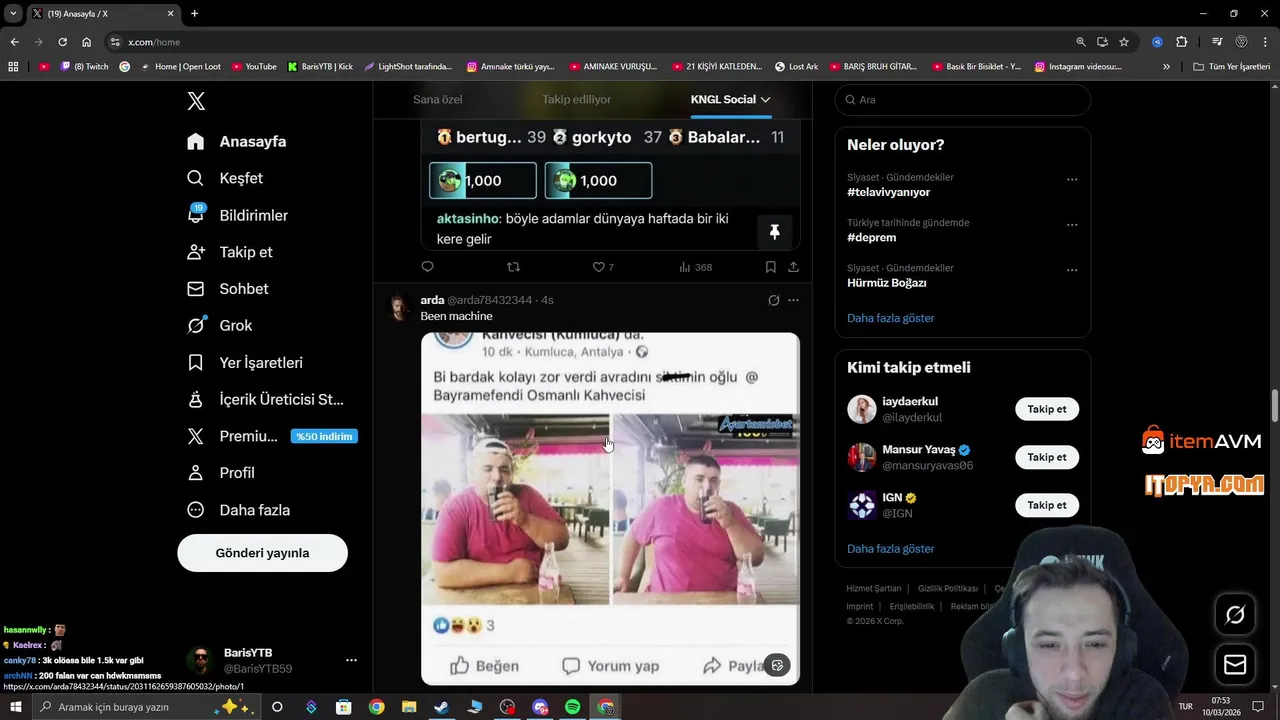Open Chrome extensions puzzle icon
1280x720 pixels.
(x=1181, y=42)
